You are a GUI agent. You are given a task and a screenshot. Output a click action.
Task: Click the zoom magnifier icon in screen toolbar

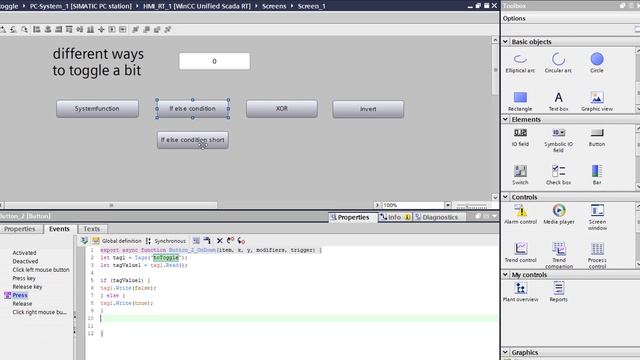pyautogui.click(x=24, y=29)
